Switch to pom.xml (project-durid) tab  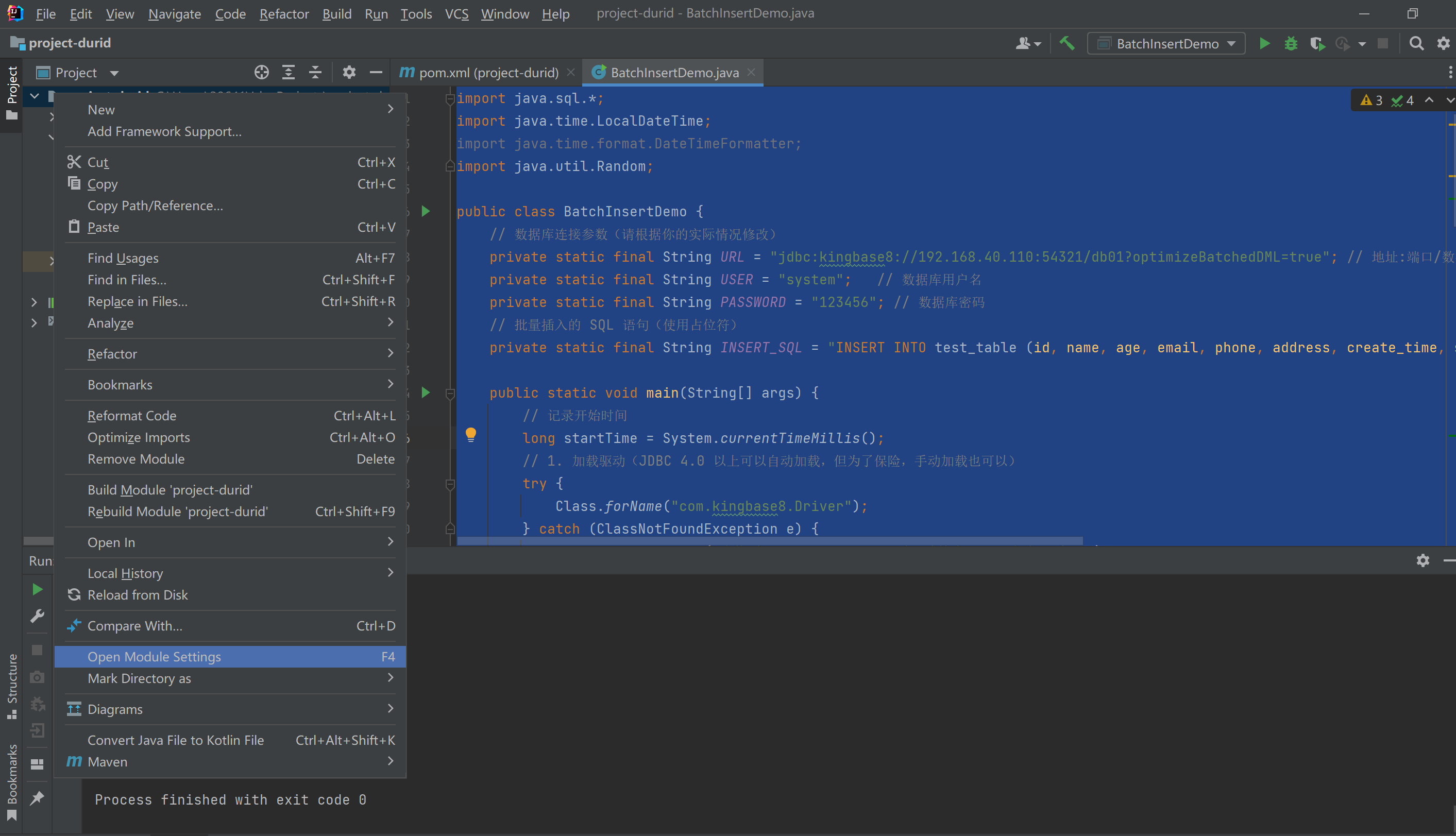pyautogui.click(x=488, y=73)
